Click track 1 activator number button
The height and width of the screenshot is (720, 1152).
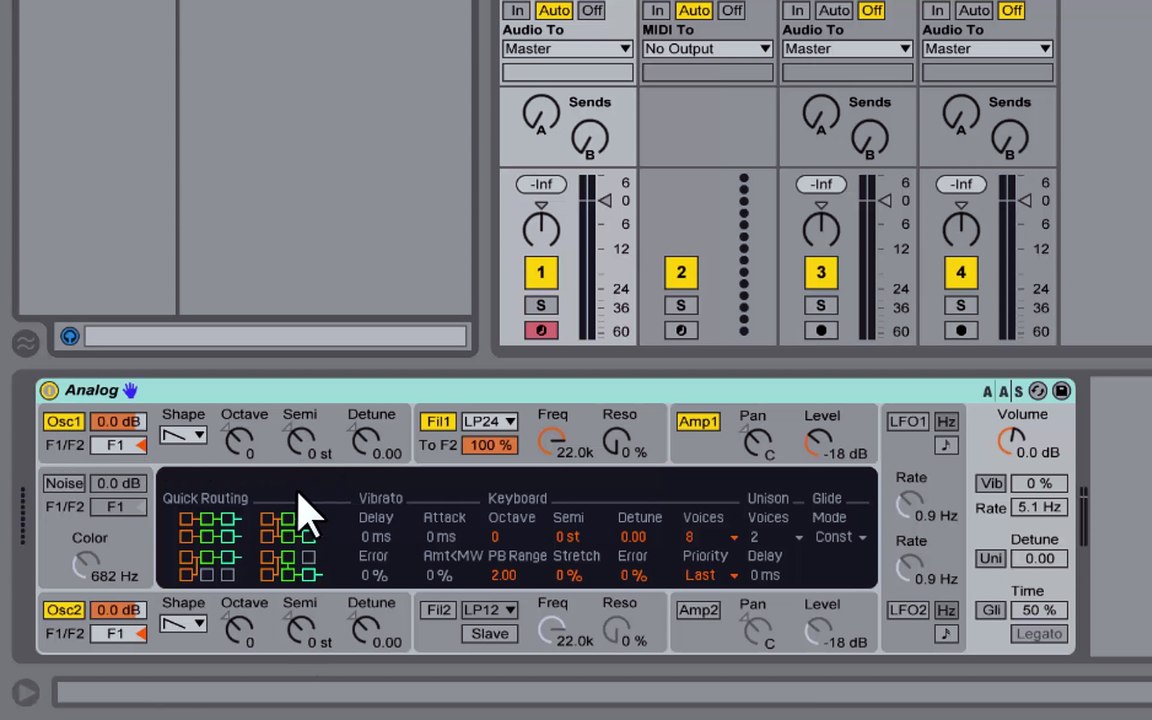pos(541,273)
